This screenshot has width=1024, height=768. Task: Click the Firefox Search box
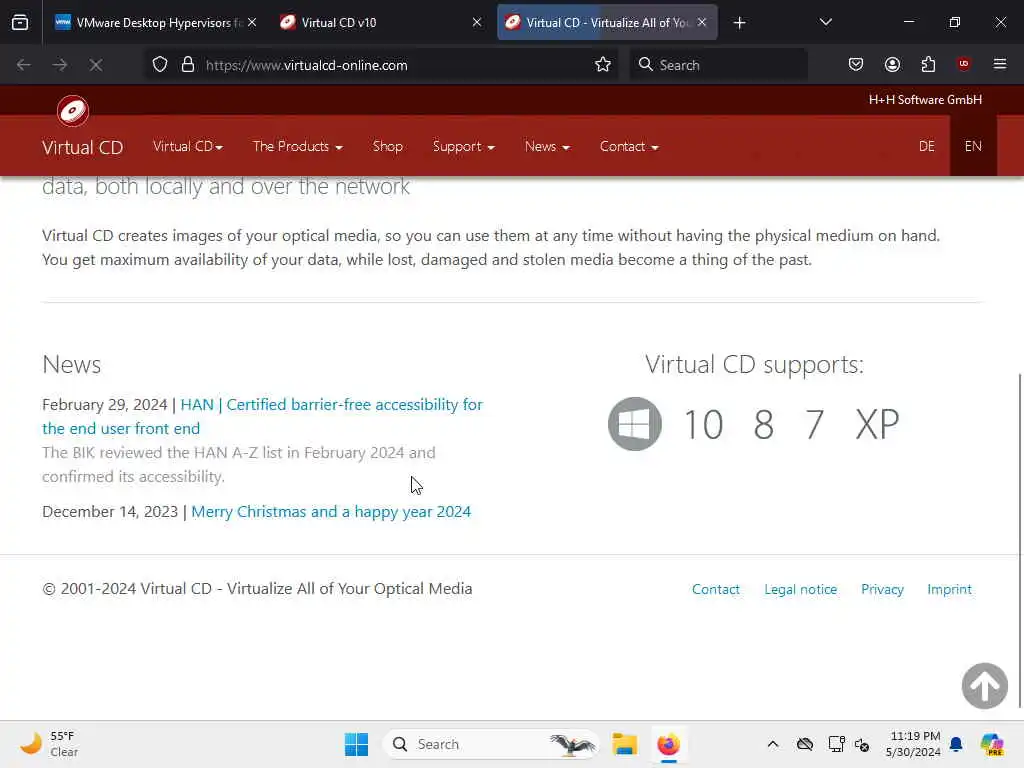(718, 65)
